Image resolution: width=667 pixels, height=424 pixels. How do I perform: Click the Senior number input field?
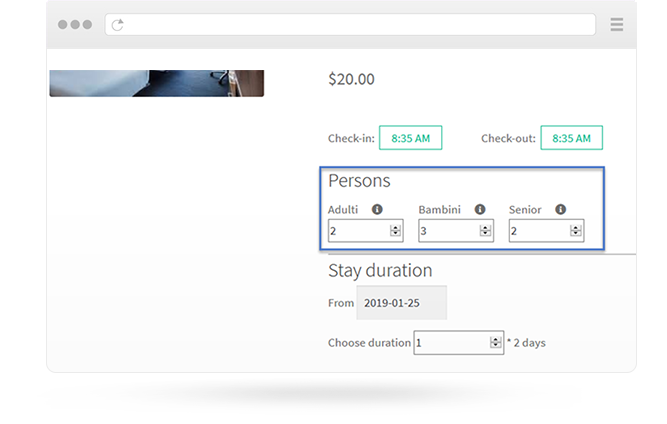click(546, 230)
